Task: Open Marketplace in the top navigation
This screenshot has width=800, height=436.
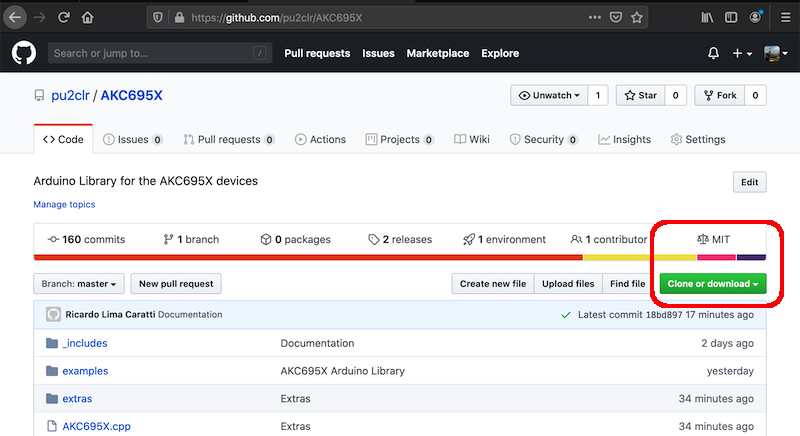Action: coord(438,53)
